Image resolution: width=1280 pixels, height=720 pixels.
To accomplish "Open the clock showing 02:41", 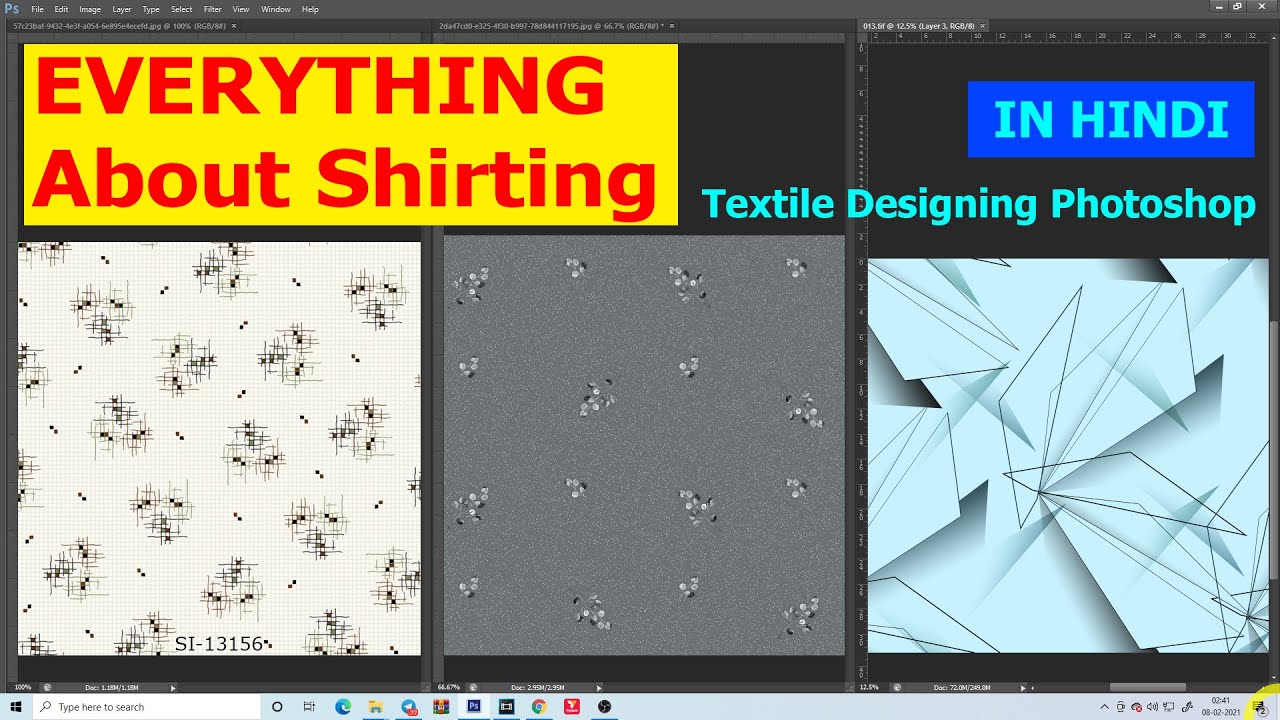I will click(1221, 707).
